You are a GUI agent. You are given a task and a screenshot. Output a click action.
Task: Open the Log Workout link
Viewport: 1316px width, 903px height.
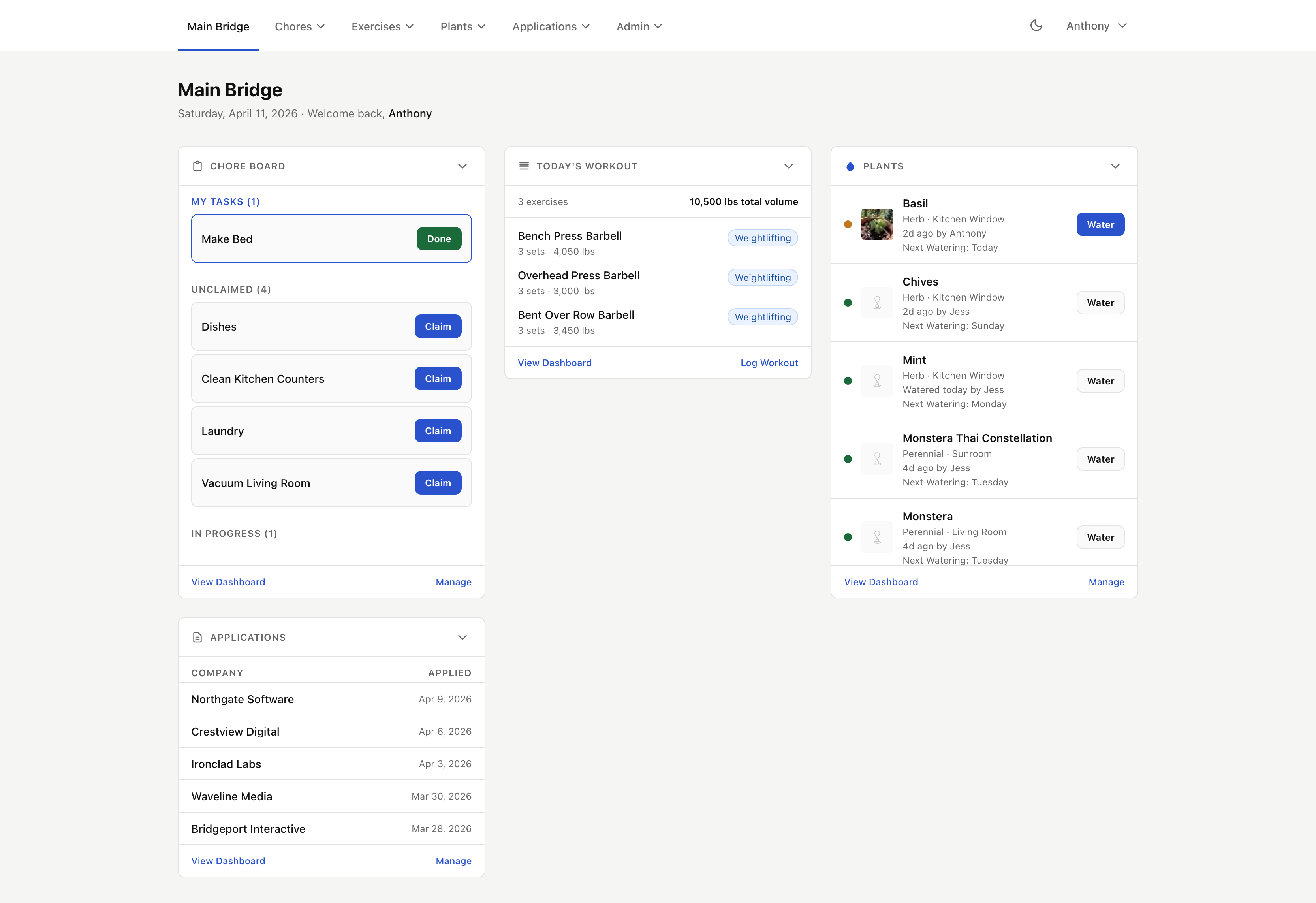point(769,363)
